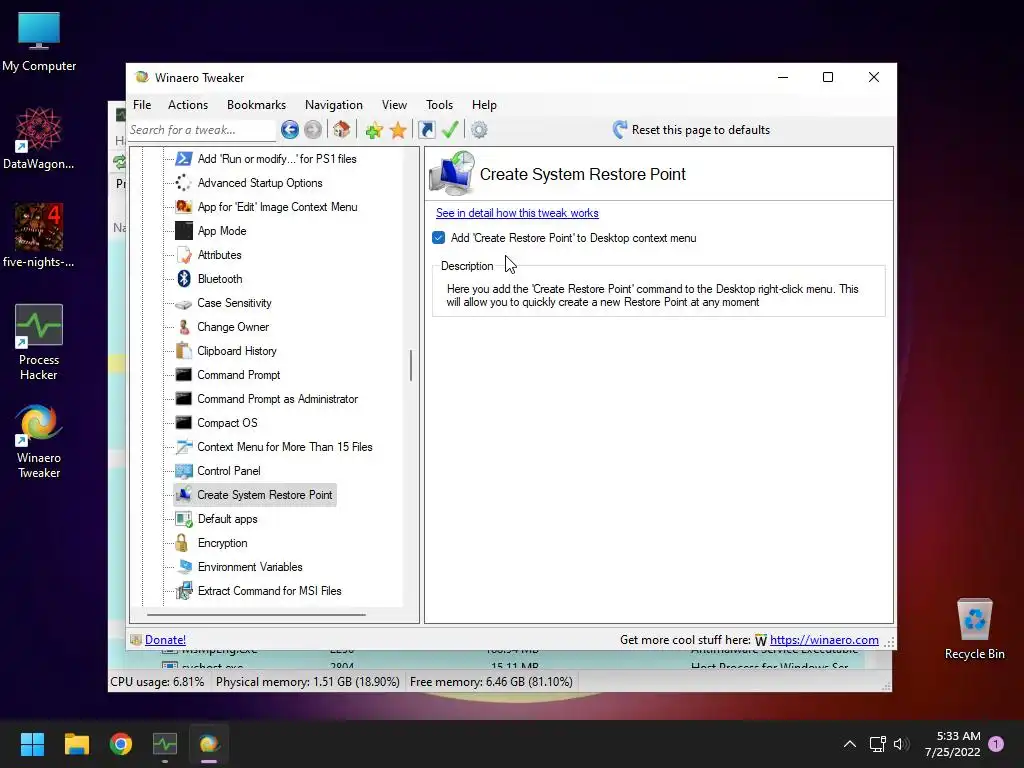This screenshot has width=1024, height=768.
Task: Open settings with the gear toolbar icon
Action: 479,130
